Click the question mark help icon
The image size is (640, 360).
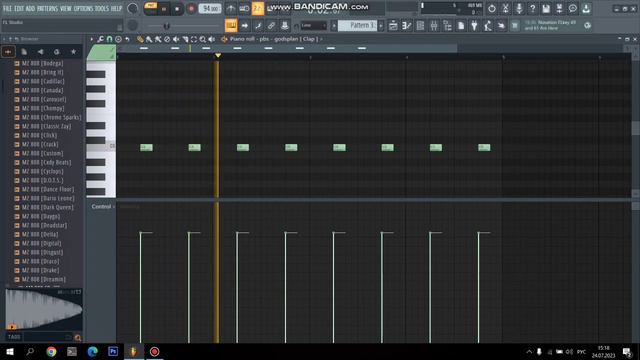(x=532, y=9)
